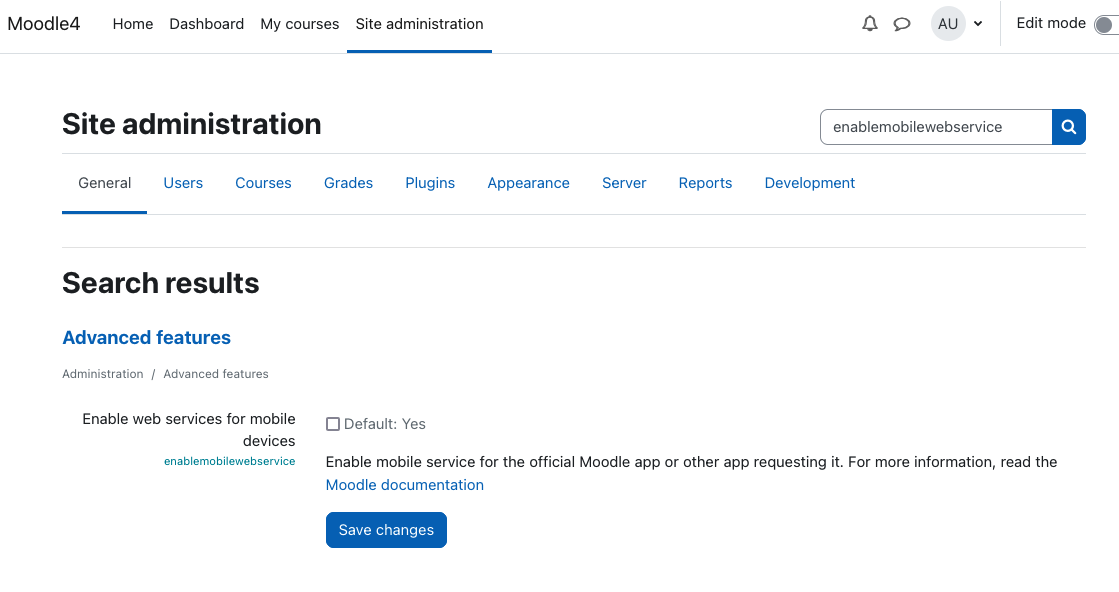This screenshot has height=592, width=1119.
Task: Switch to the Users tab
Action: pos(183,183)
